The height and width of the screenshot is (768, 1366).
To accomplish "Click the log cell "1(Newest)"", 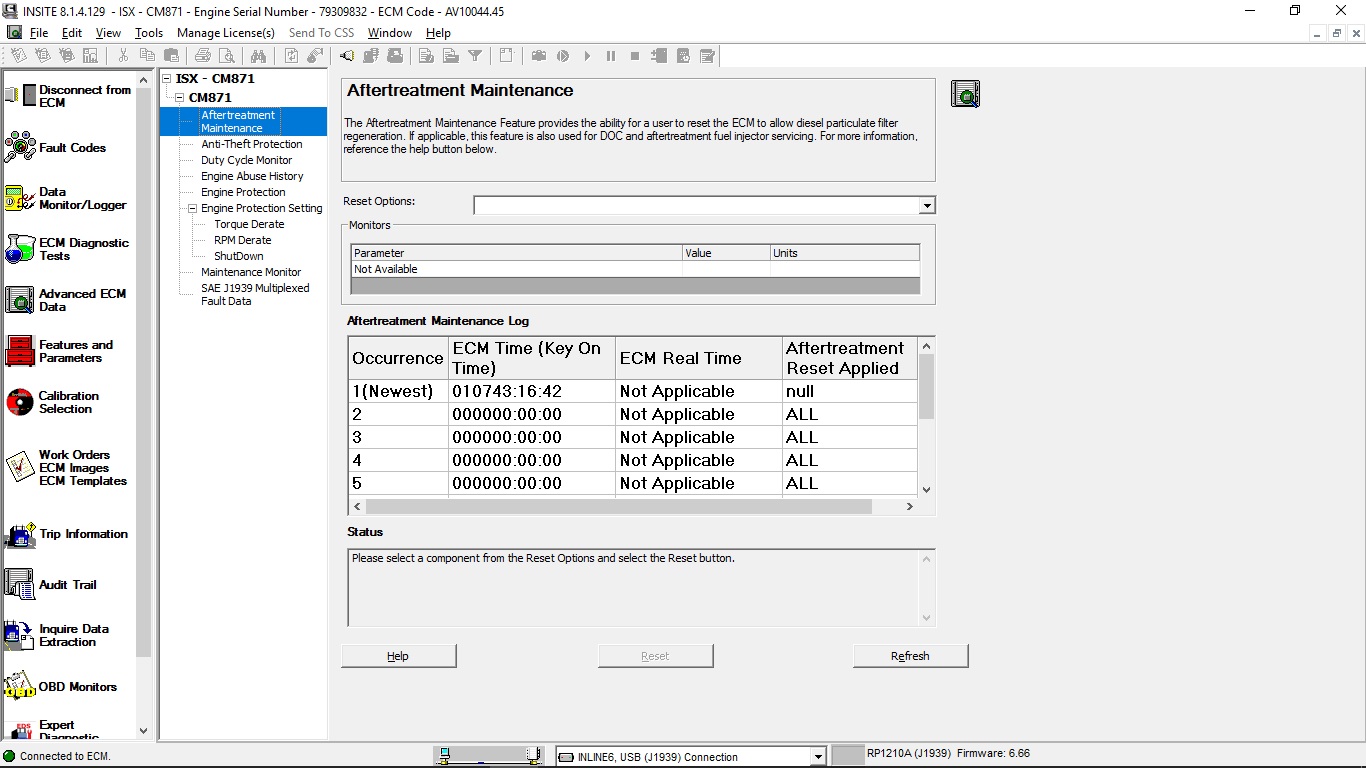I will [398, 391].
